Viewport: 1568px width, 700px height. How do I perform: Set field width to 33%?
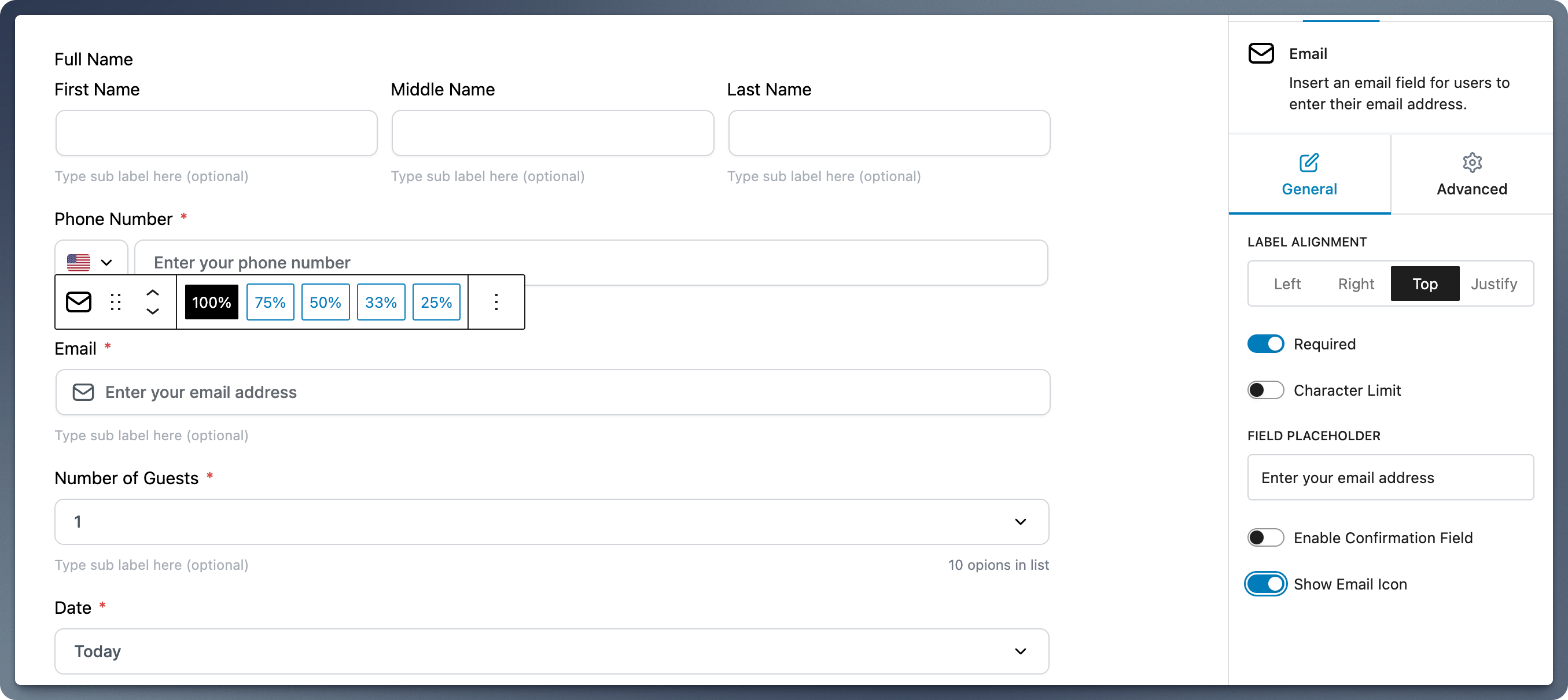(381, 302)
